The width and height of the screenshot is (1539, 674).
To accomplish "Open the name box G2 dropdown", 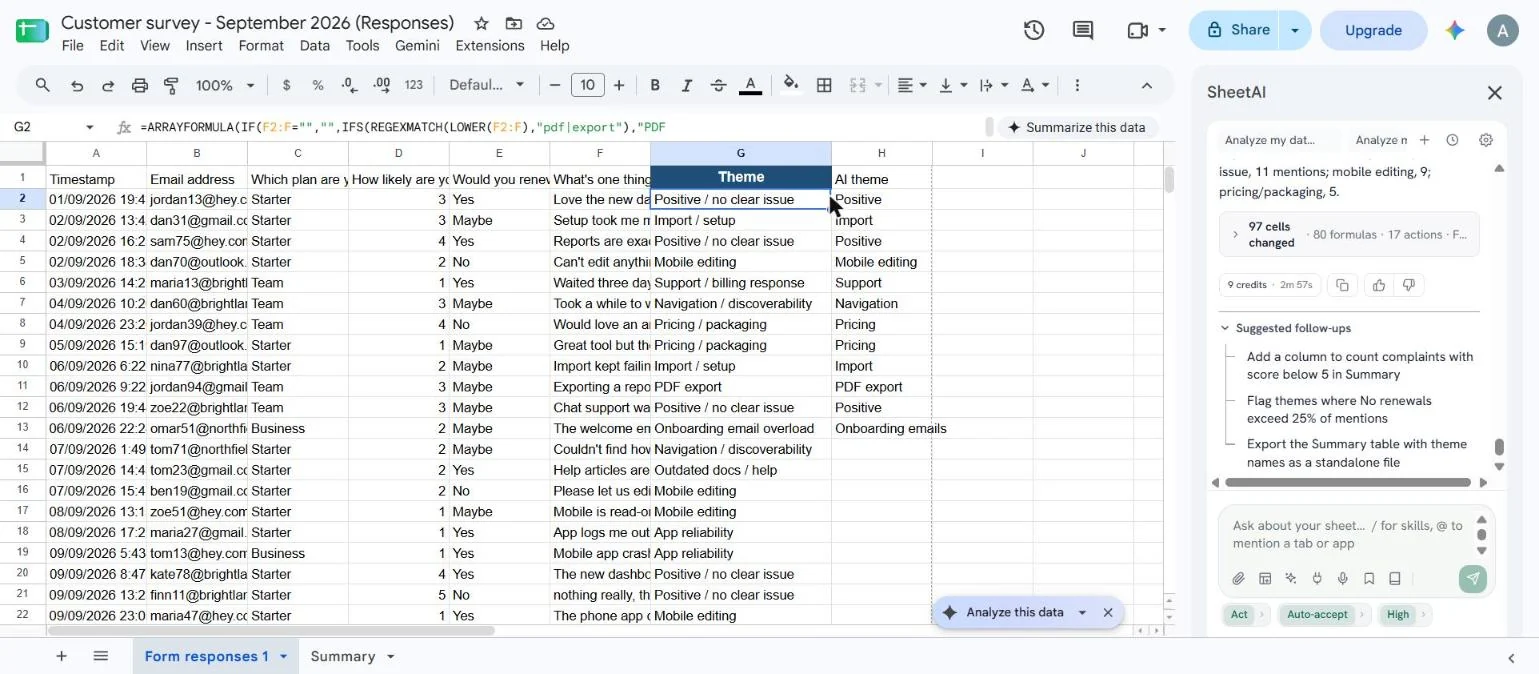I will point(90,127).
